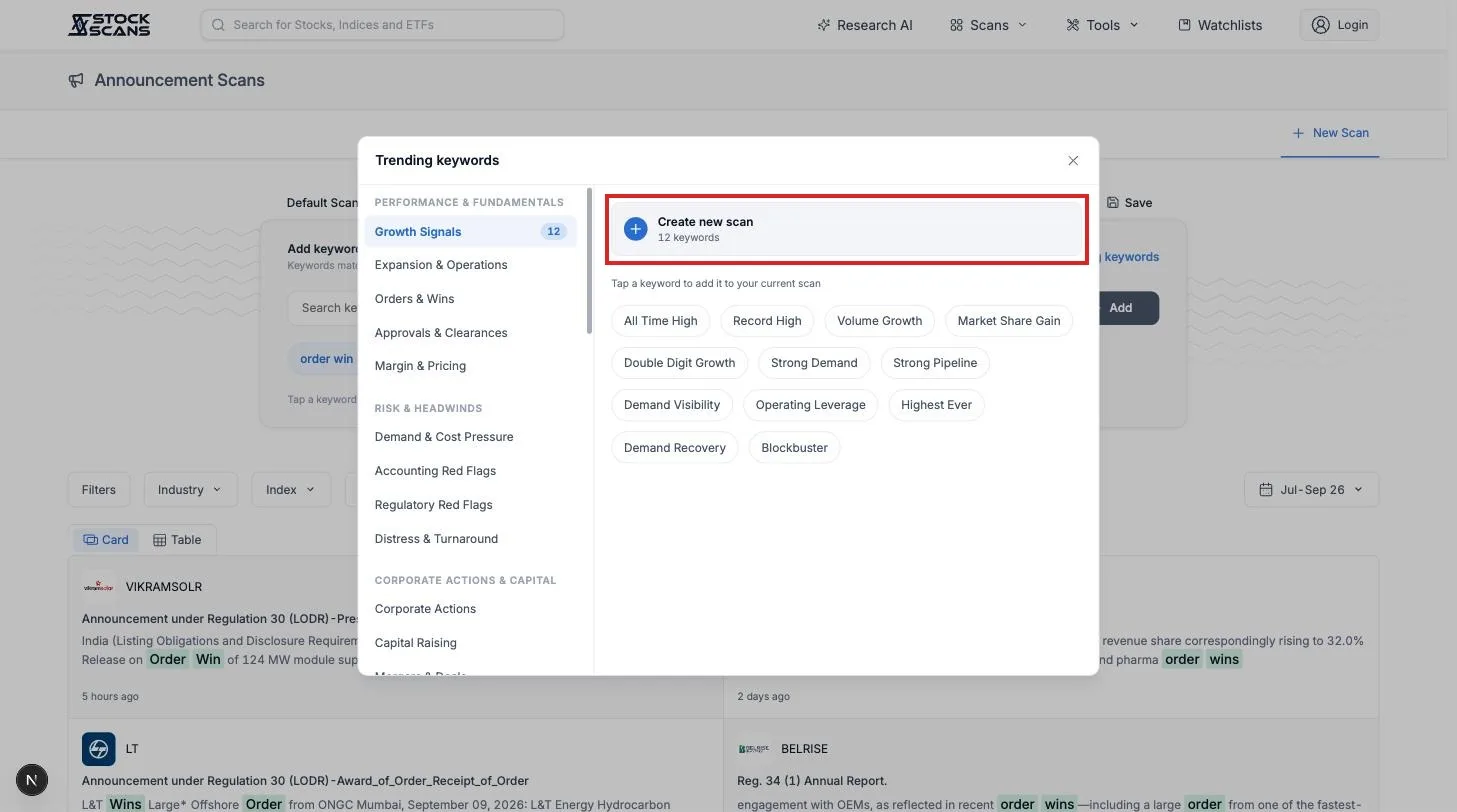Screen dimensions: 1457x812
Task: Click the Stock Scans logo
Action: coord(109,25)
